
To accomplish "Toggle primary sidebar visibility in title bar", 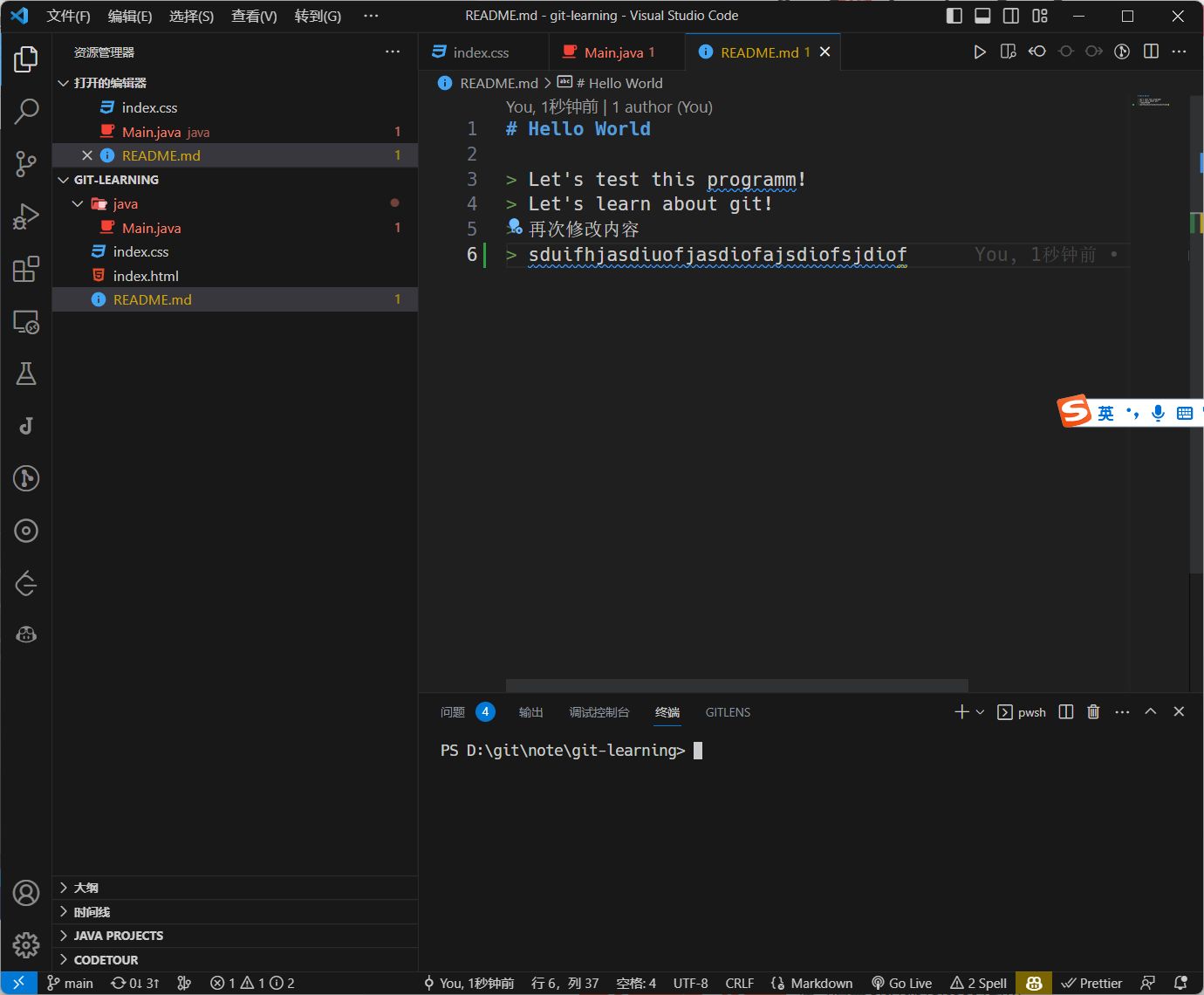I will click(x=954, y=16).
